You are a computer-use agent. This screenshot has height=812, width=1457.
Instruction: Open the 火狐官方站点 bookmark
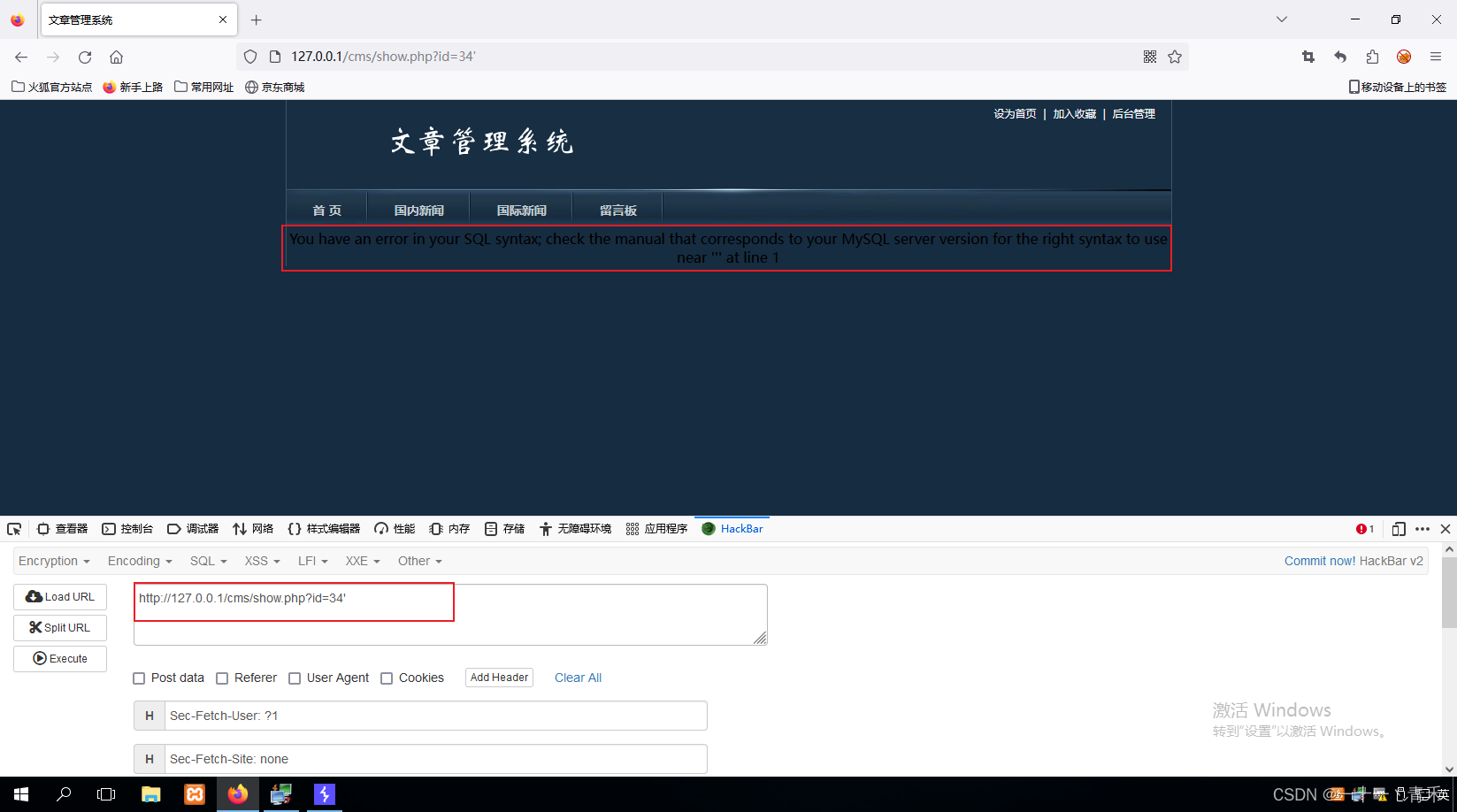(x=52, y=87)
